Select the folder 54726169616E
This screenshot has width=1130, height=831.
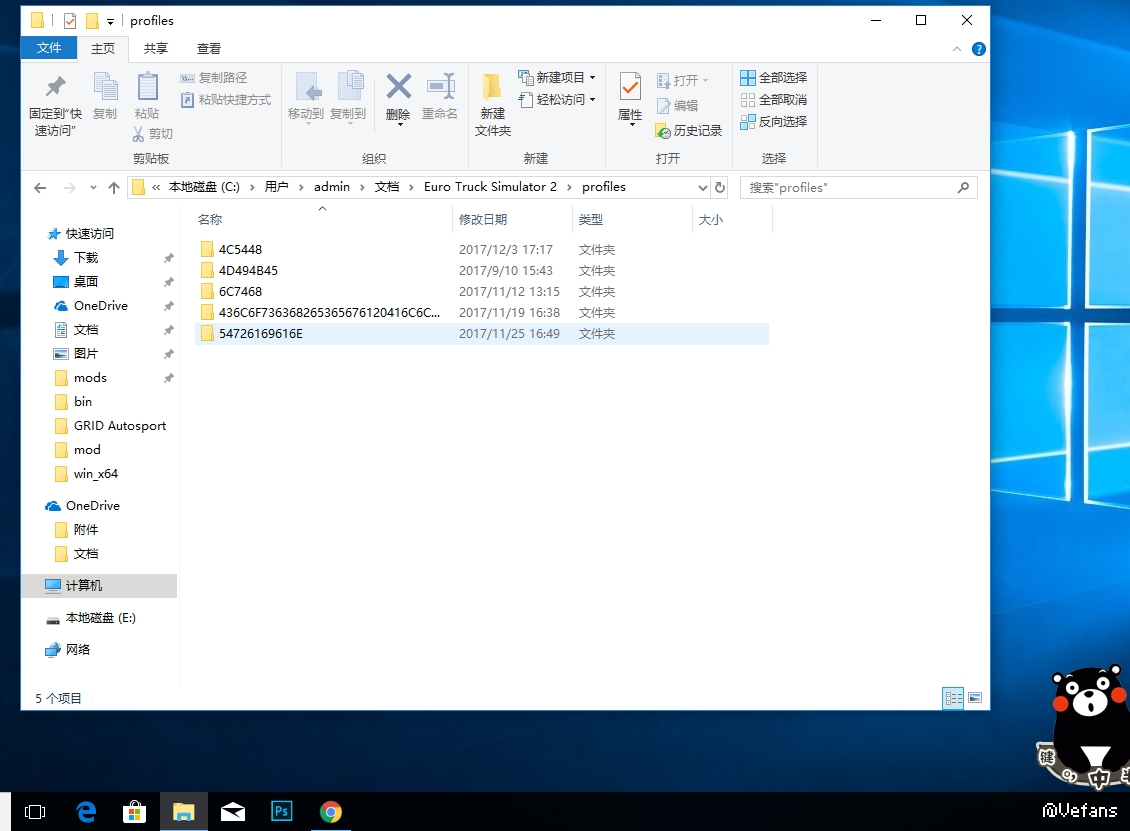pos(261,334)
